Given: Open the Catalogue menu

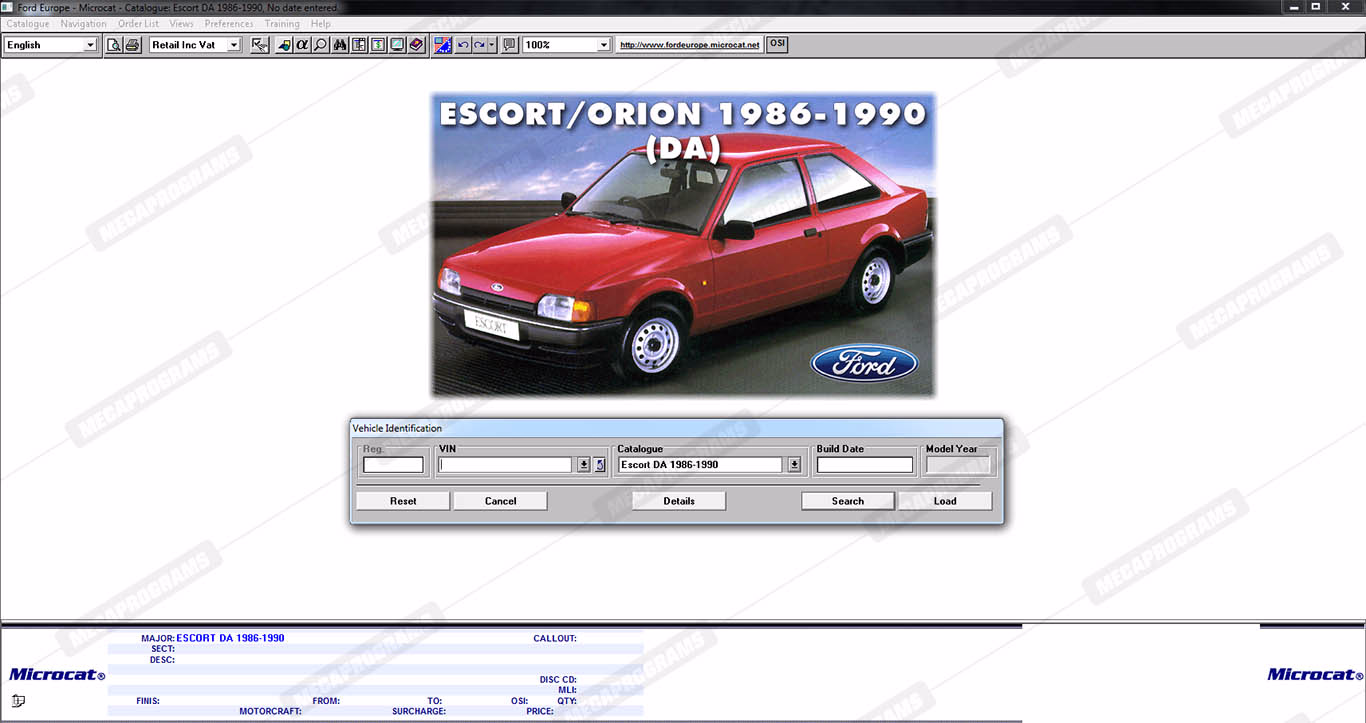Looking at the screenshot, I should [28, 24].
